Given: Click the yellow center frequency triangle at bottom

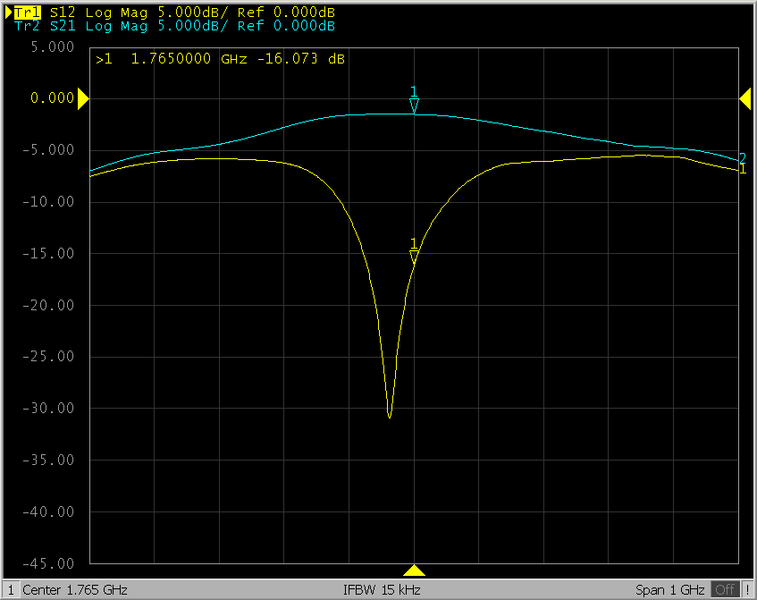Looking at the screenshot, I should pyautogui.click(x=414, y=570).
